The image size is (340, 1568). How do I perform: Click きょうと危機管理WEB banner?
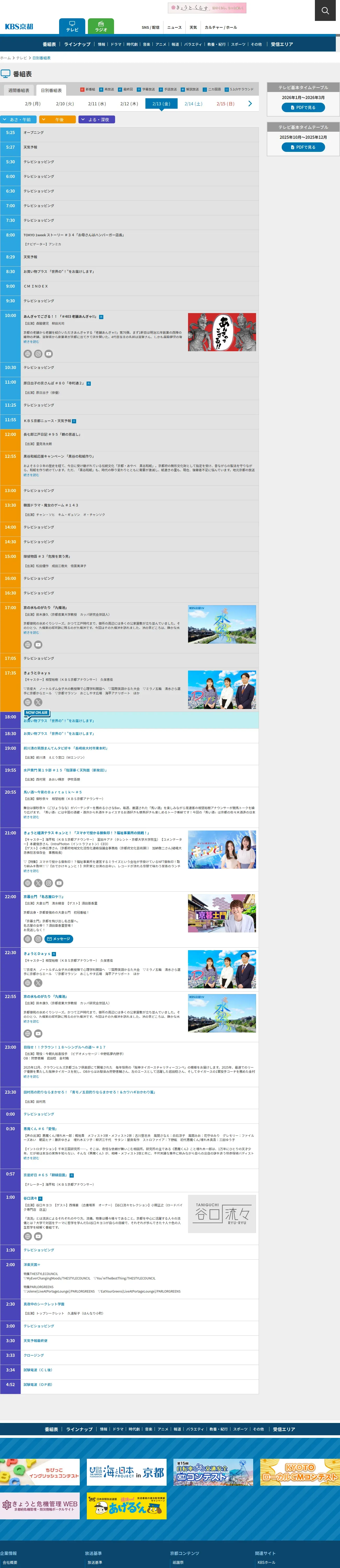tap(39, 1506)
